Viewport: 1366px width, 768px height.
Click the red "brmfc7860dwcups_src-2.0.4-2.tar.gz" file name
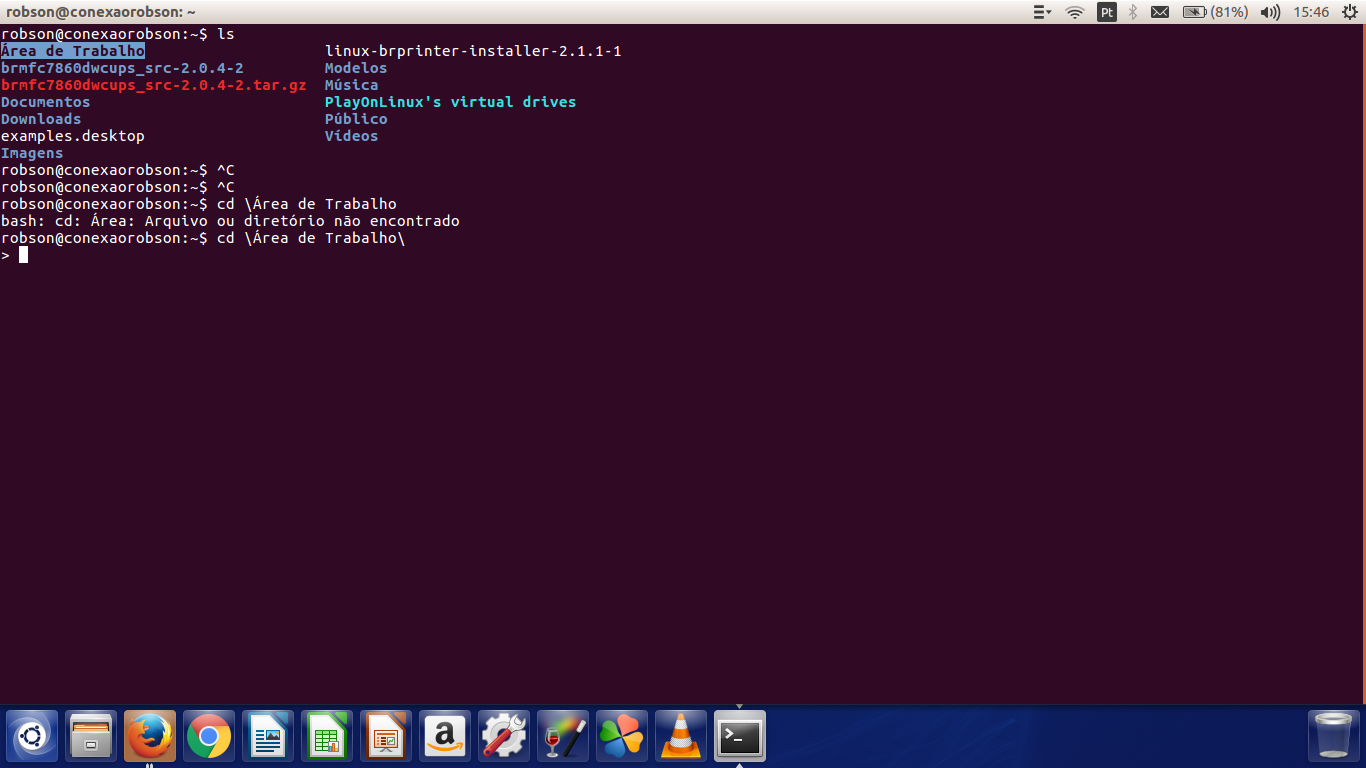[x=154, y=85]
